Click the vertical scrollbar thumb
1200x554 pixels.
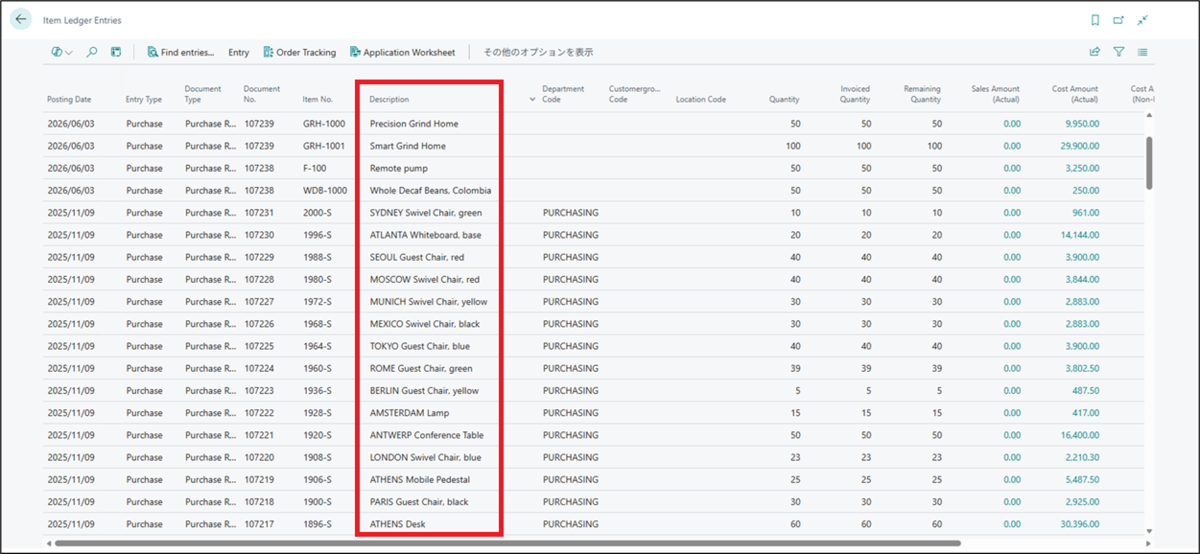[x=1150, y=162]
